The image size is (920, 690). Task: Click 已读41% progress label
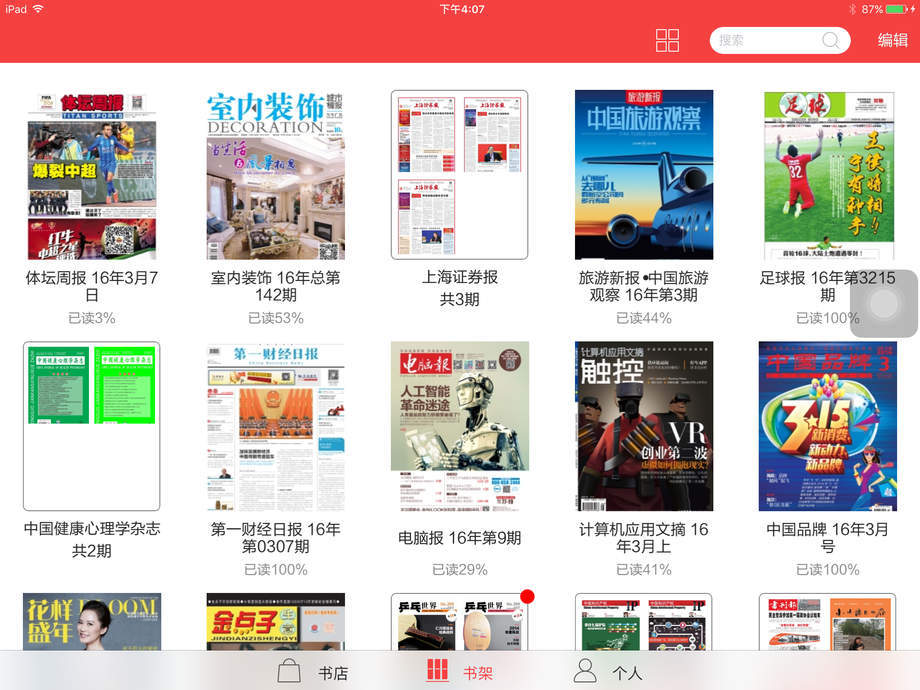[644, 569]
